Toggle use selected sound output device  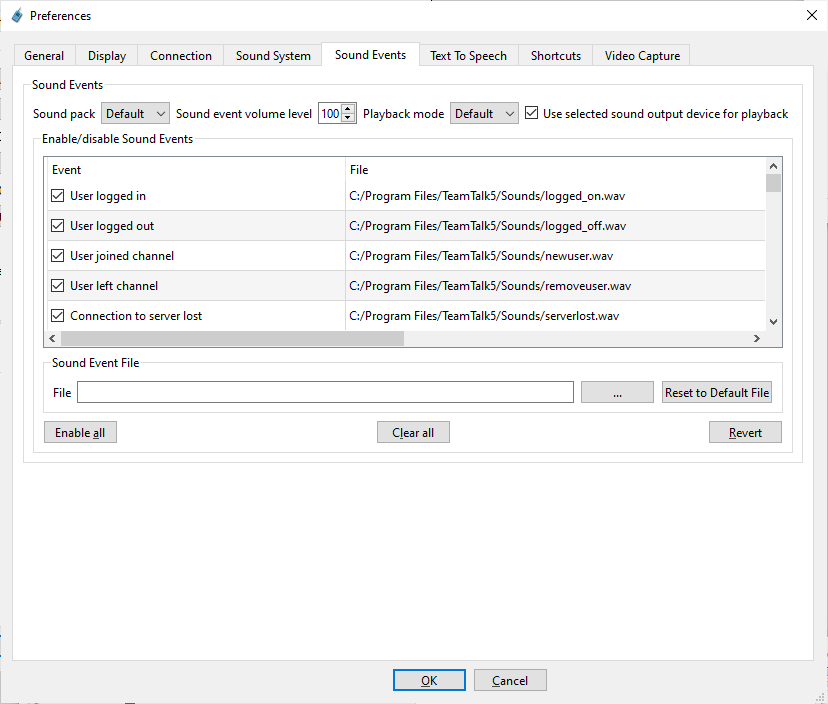[532, 114]
